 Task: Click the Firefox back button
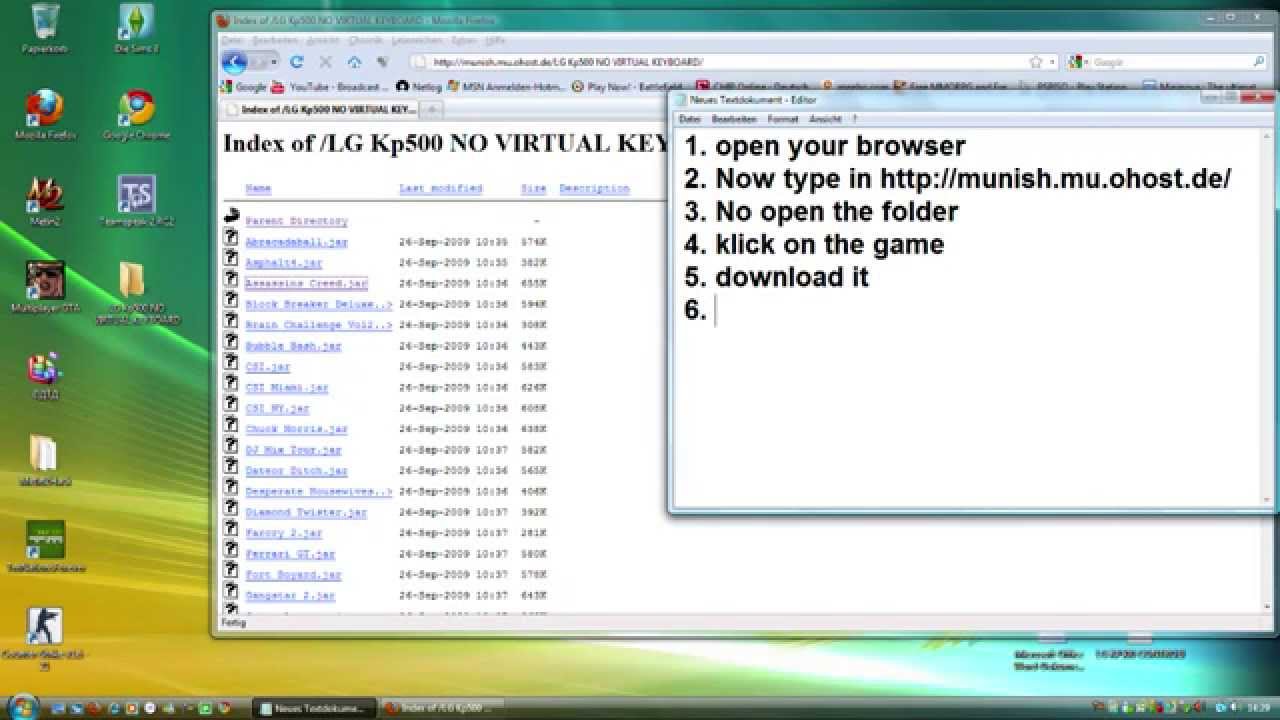(234, 62)
